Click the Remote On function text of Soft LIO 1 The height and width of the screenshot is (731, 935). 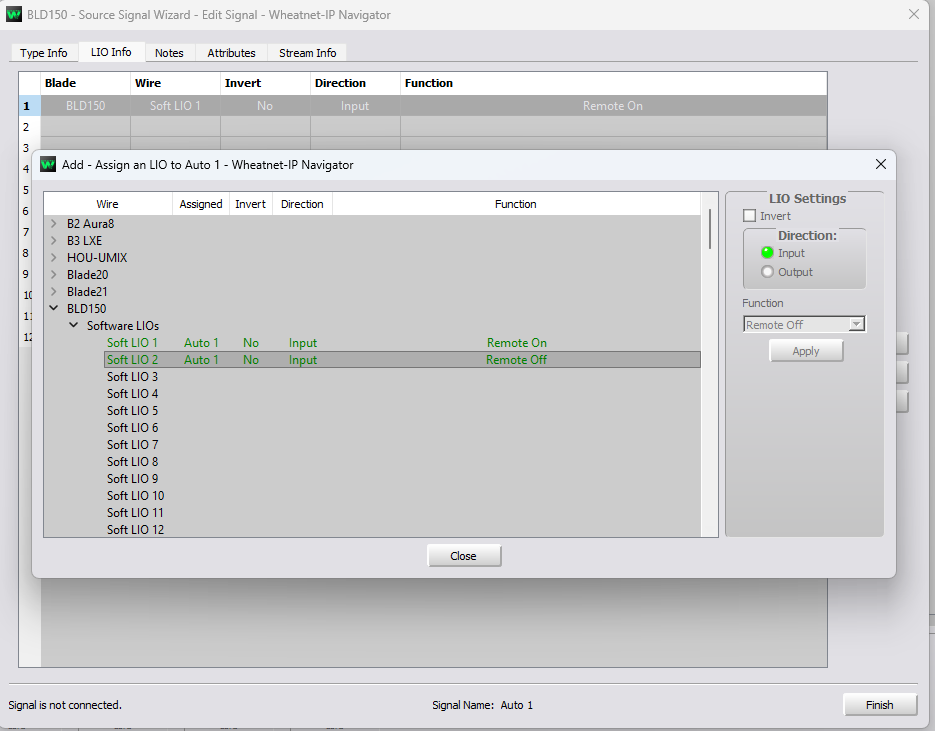pyautogui.click(x=517, y=343)
